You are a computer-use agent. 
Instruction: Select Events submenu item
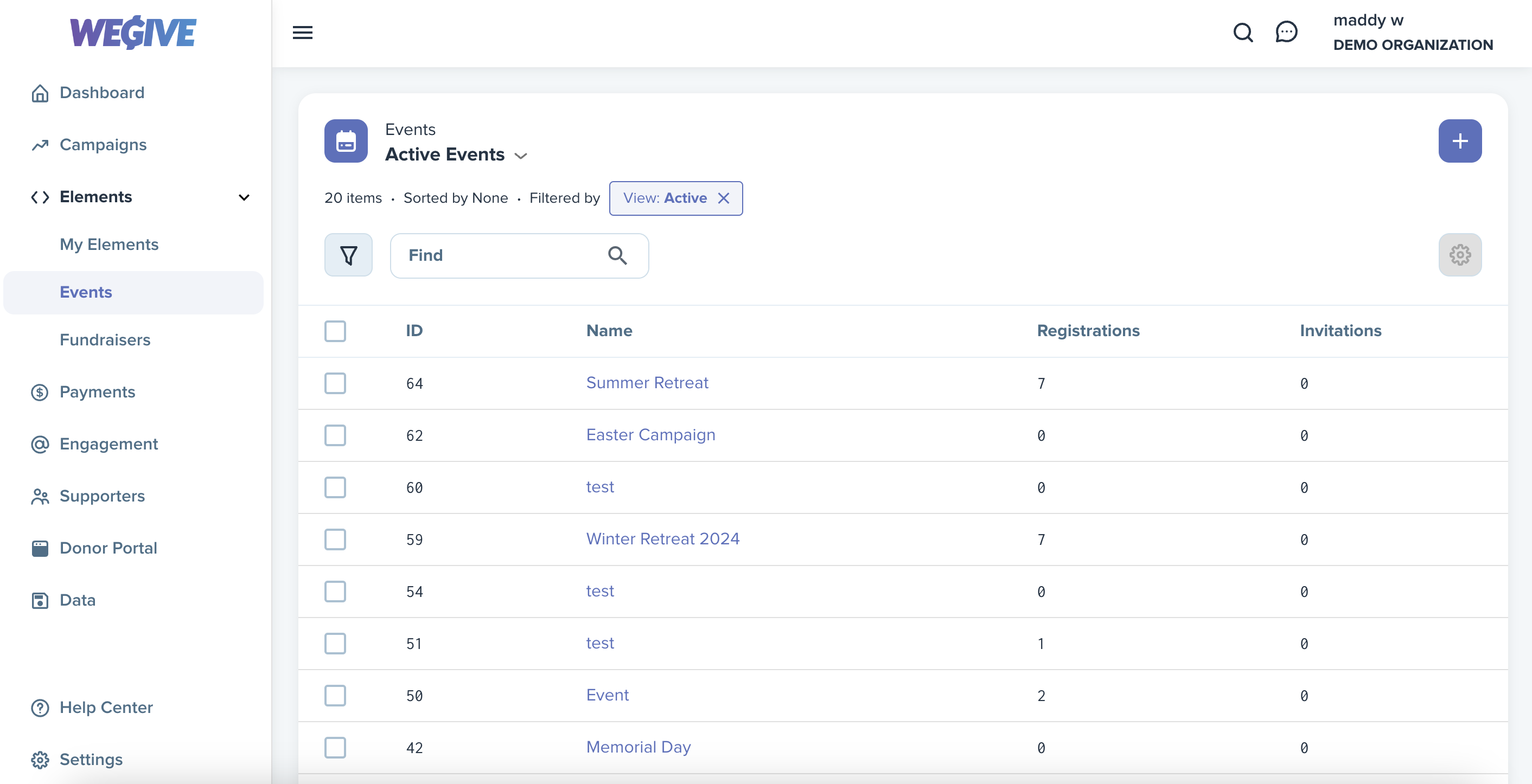pos(133,292)
